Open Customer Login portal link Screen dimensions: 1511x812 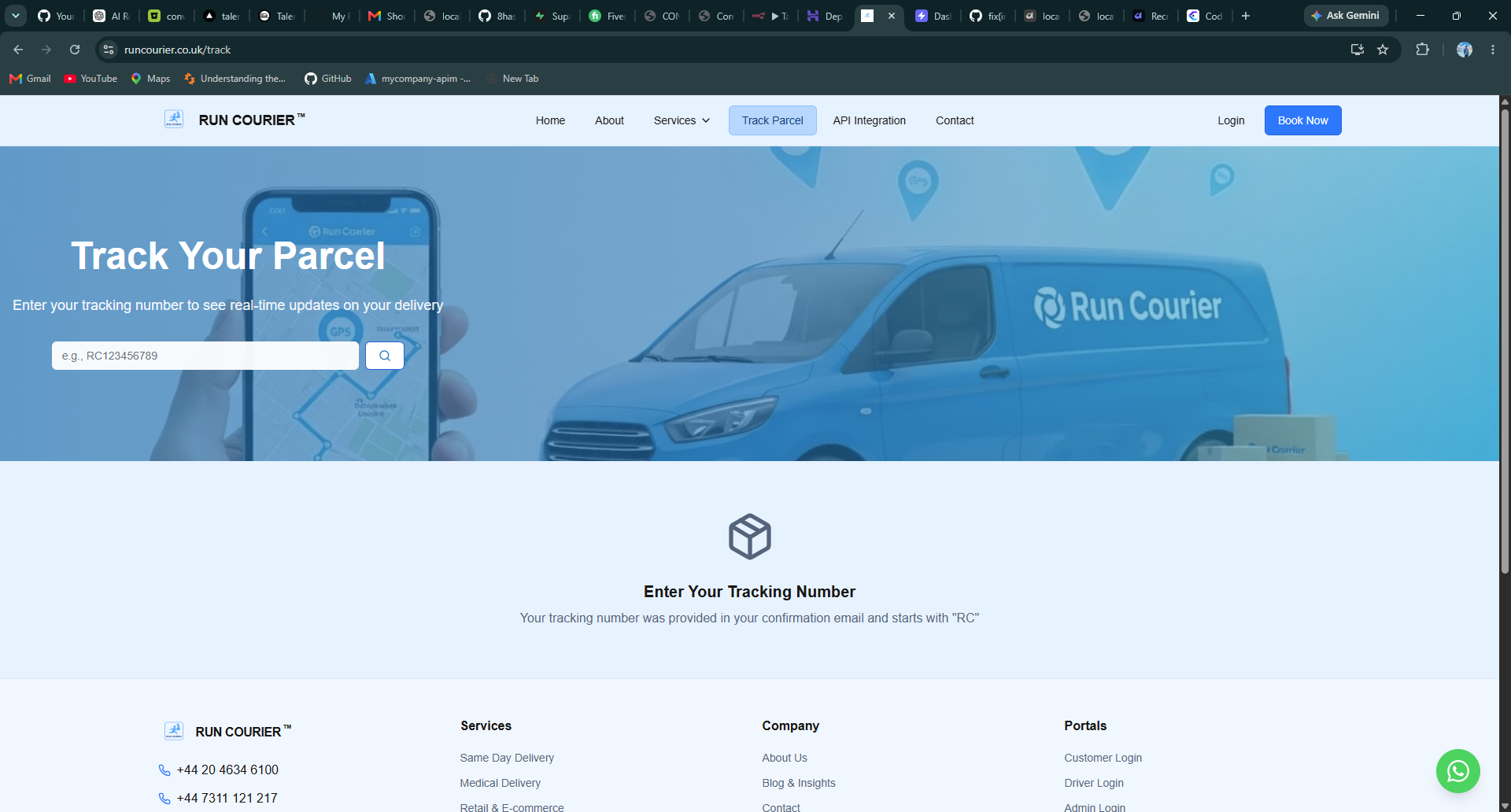pyautogui.click(x=1103, y=758)
